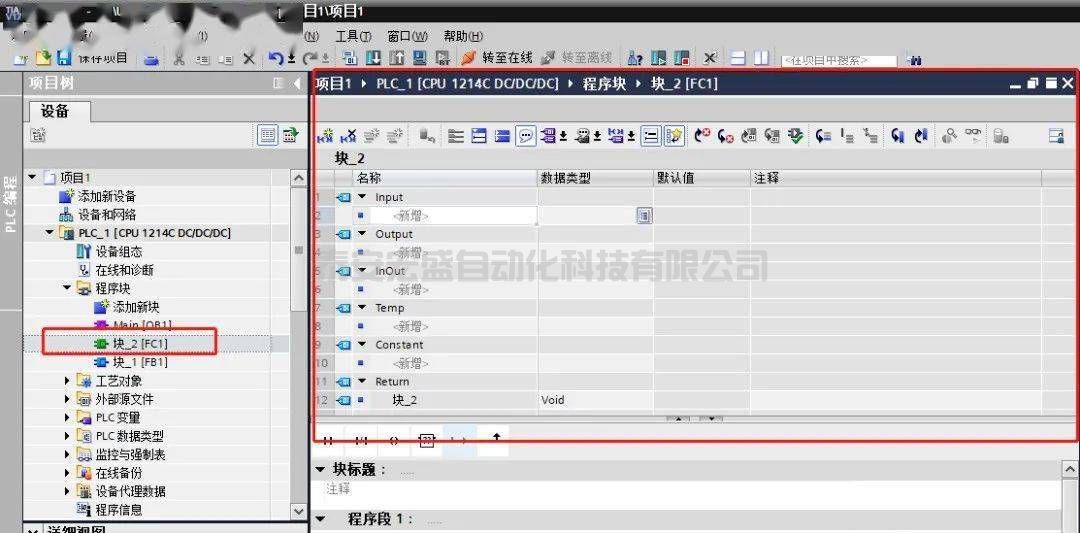Switch to the 设备 tab in project tree
This screenshot has height=533, width=1080.
coord(55,111)
